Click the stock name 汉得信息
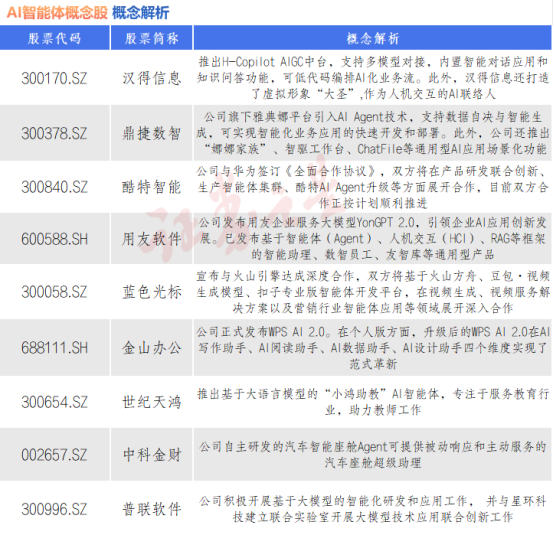This screenshot has width=554, height=536. [x=152, y=78]
